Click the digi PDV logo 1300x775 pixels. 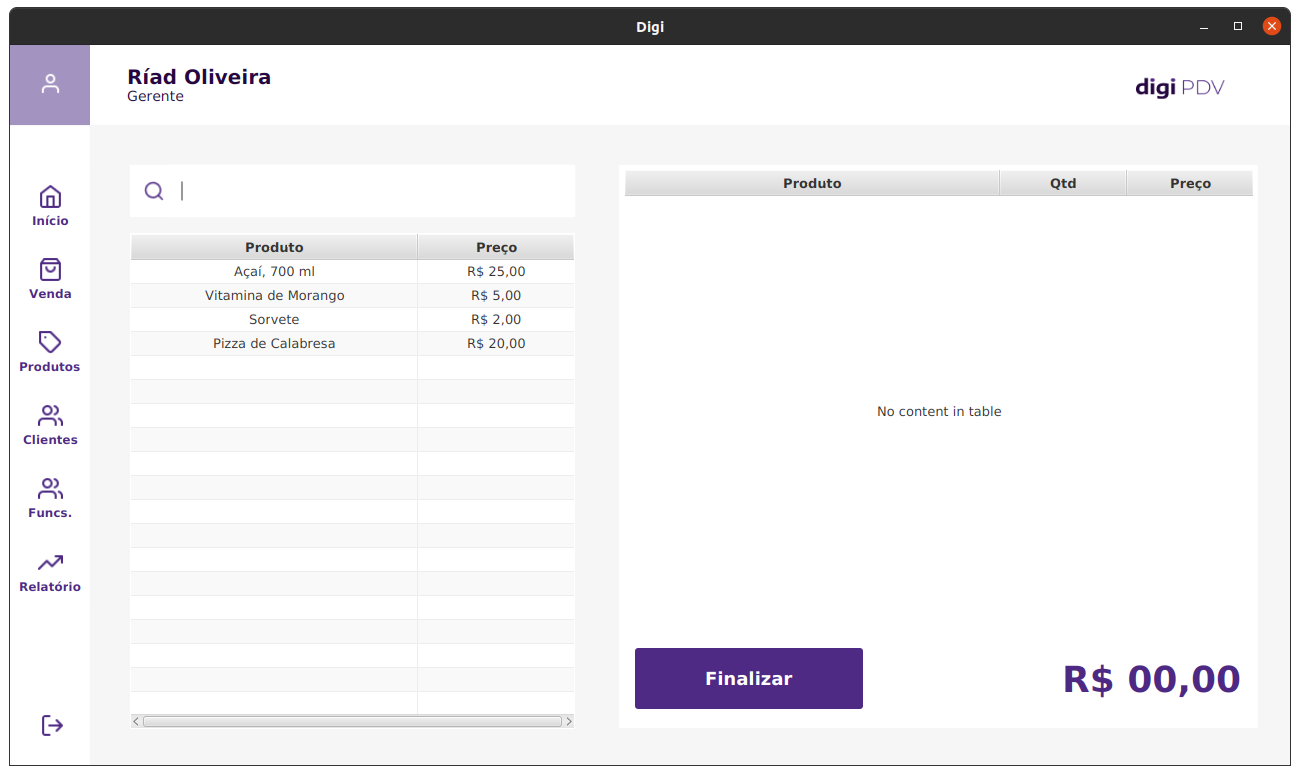coord(1180,87)
